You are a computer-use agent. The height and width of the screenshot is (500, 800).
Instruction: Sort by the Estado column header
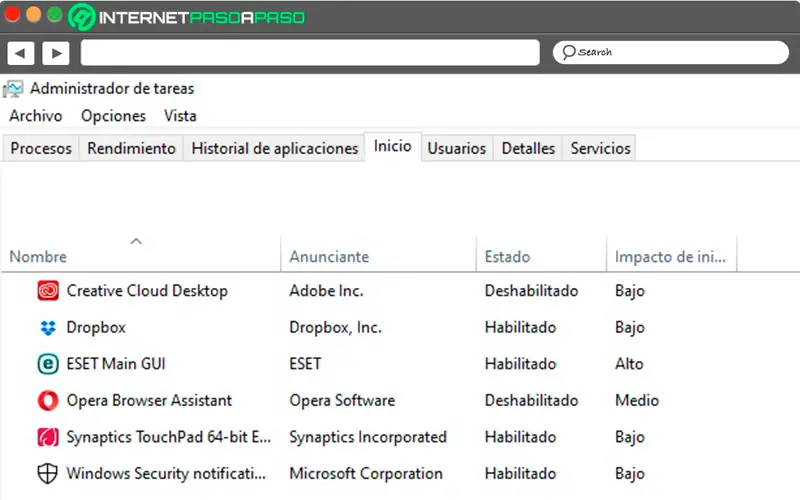541,257
